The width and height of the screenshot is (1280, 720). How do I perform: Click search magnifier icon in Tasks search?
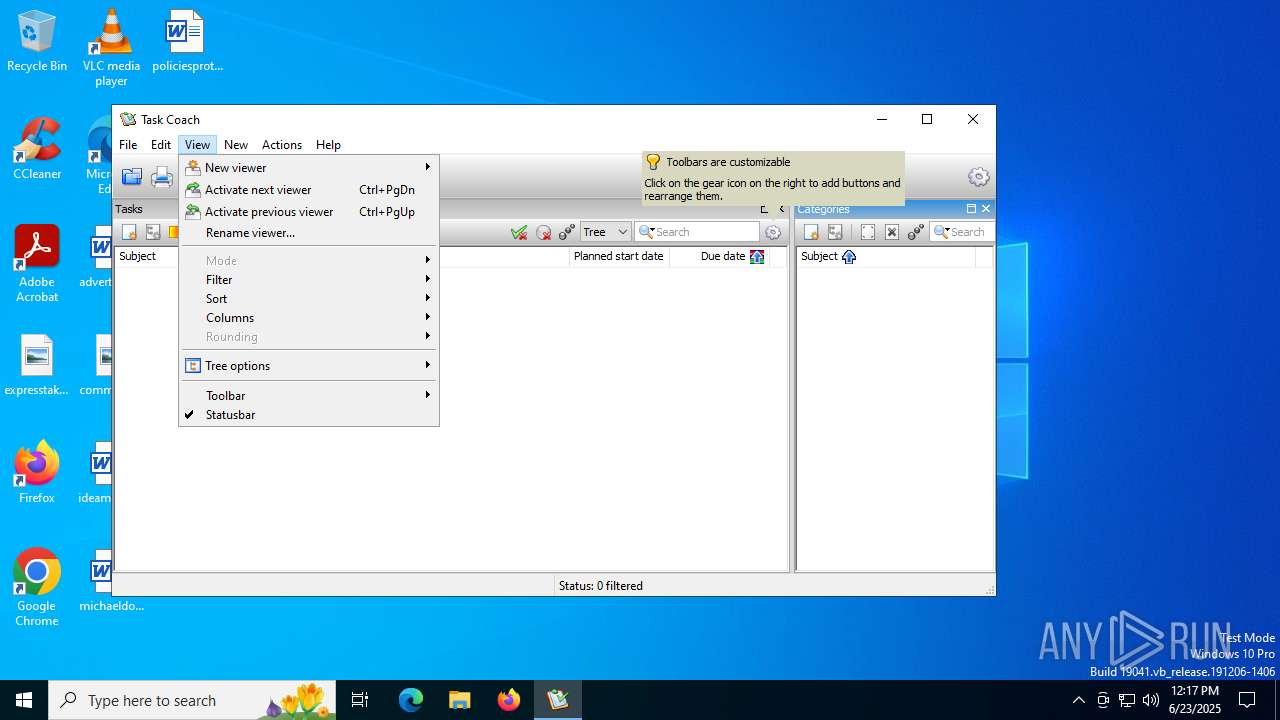tap(647, 232)
